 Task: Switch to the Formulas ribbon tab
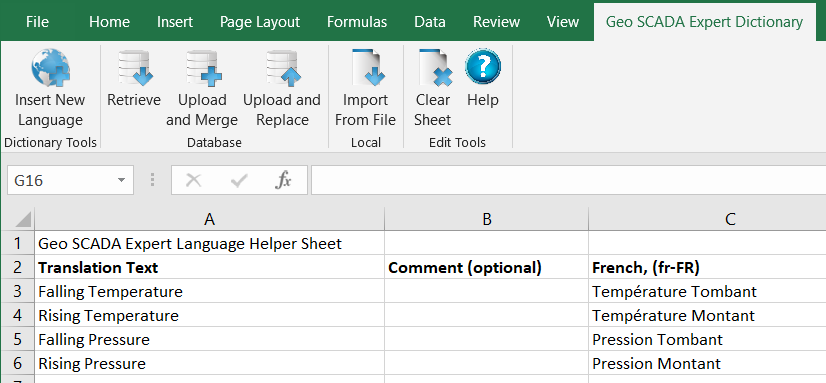coord(357,22)
